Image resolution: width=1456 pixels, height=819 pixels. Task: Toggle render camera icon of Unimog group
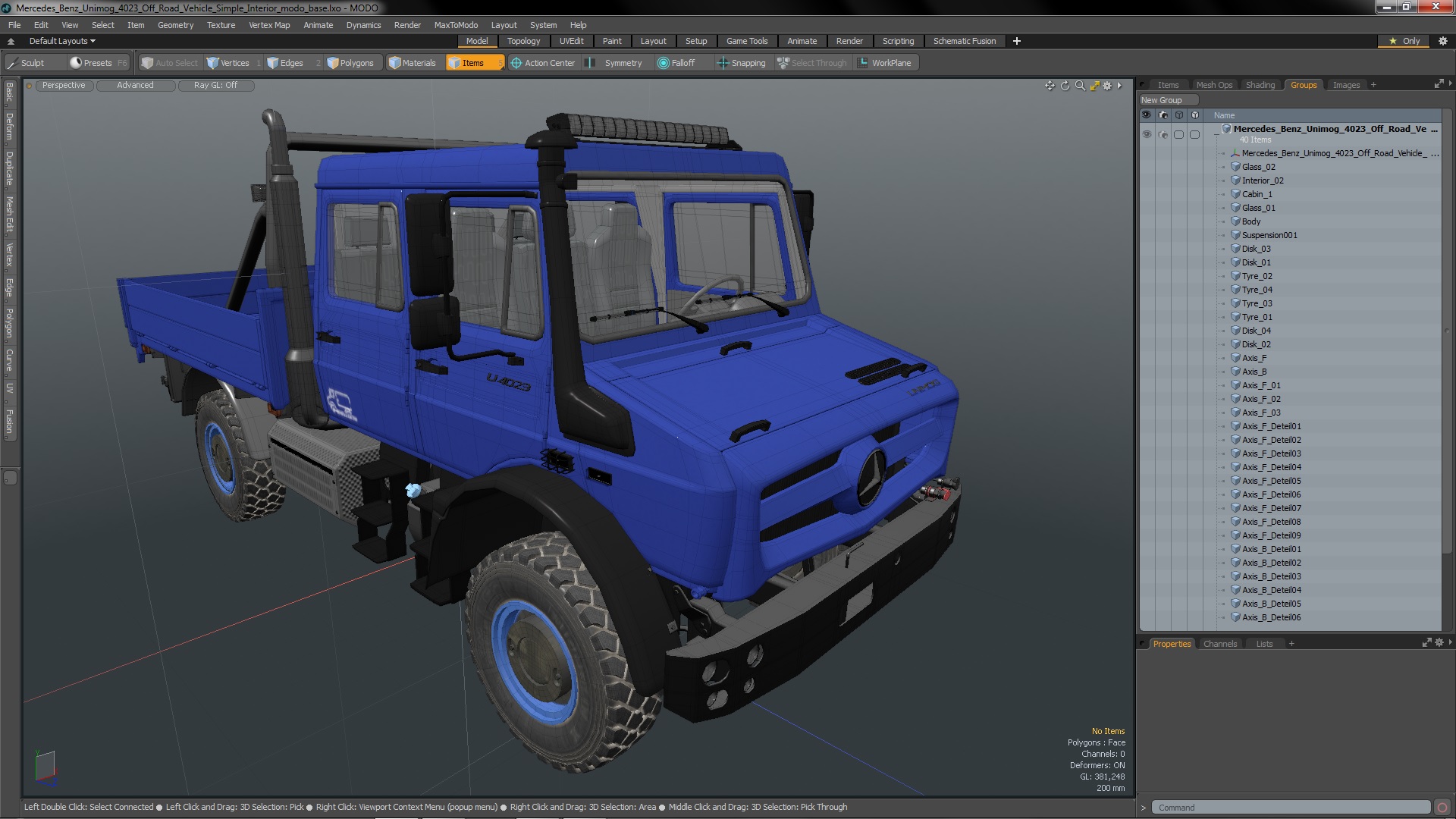(x=1163, y=134)
